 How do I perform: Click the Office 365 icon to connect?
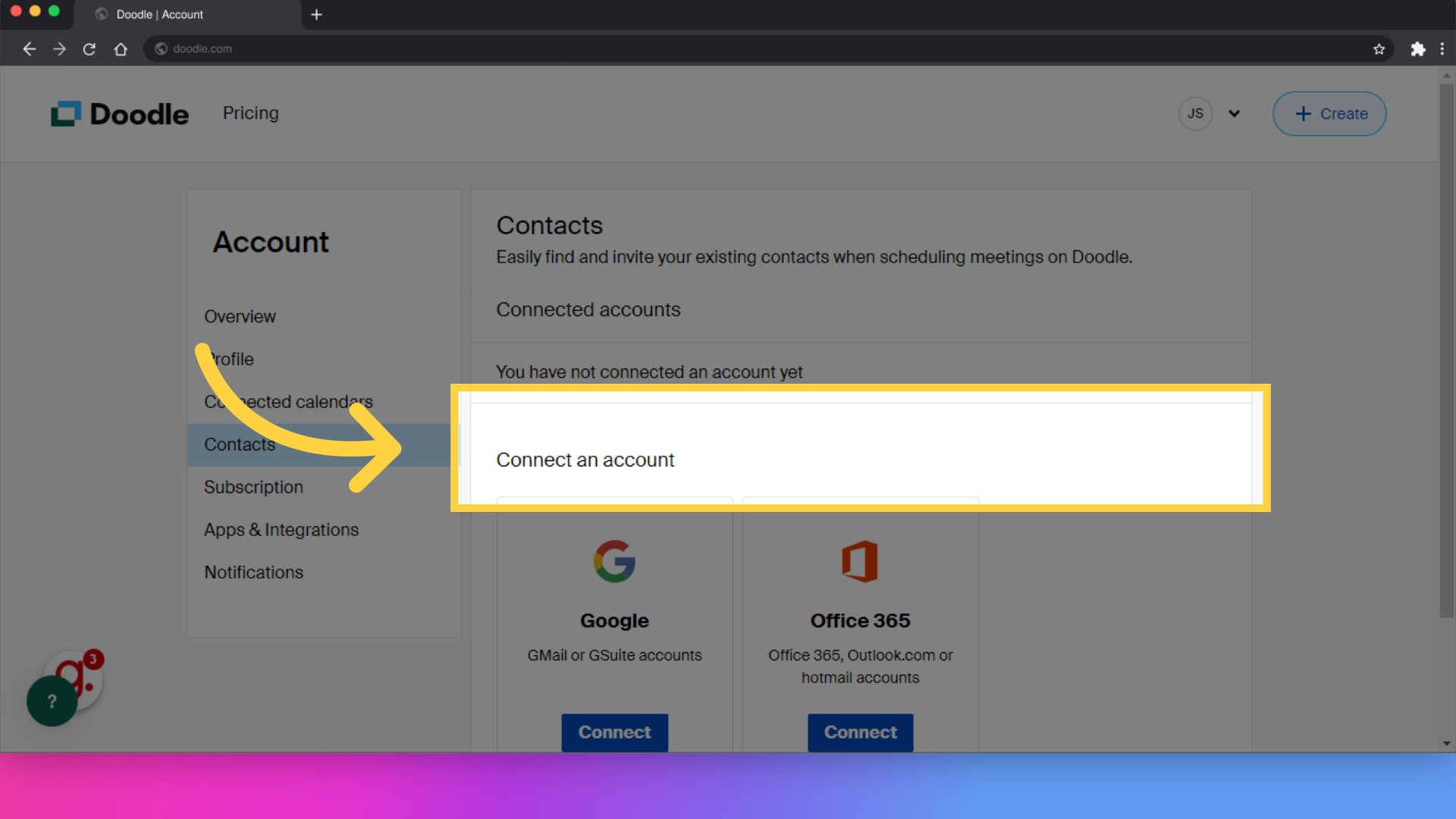click(859, 561)
